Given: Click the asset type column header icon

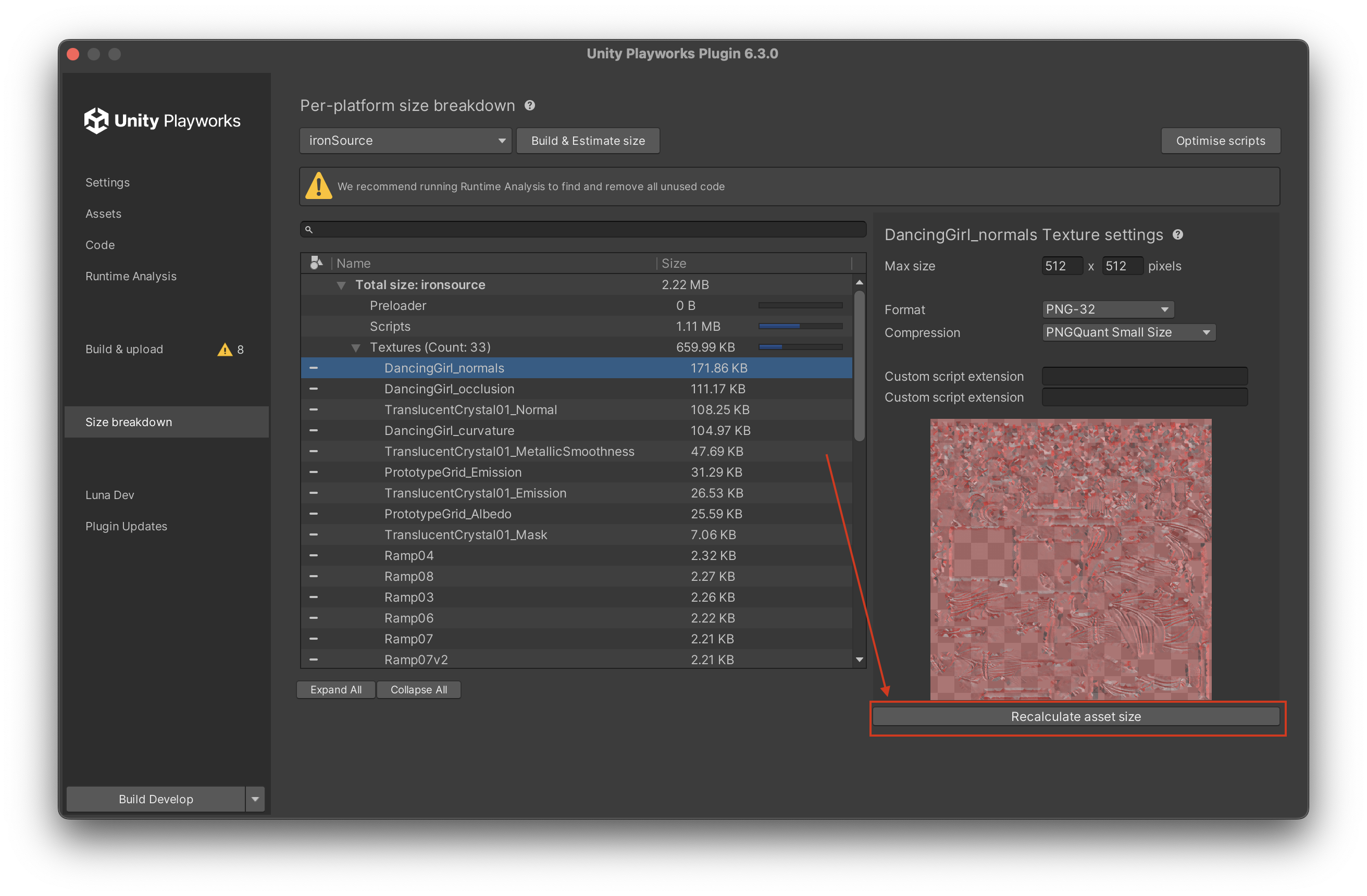Looking at the screenshot, I should [316, 263].
